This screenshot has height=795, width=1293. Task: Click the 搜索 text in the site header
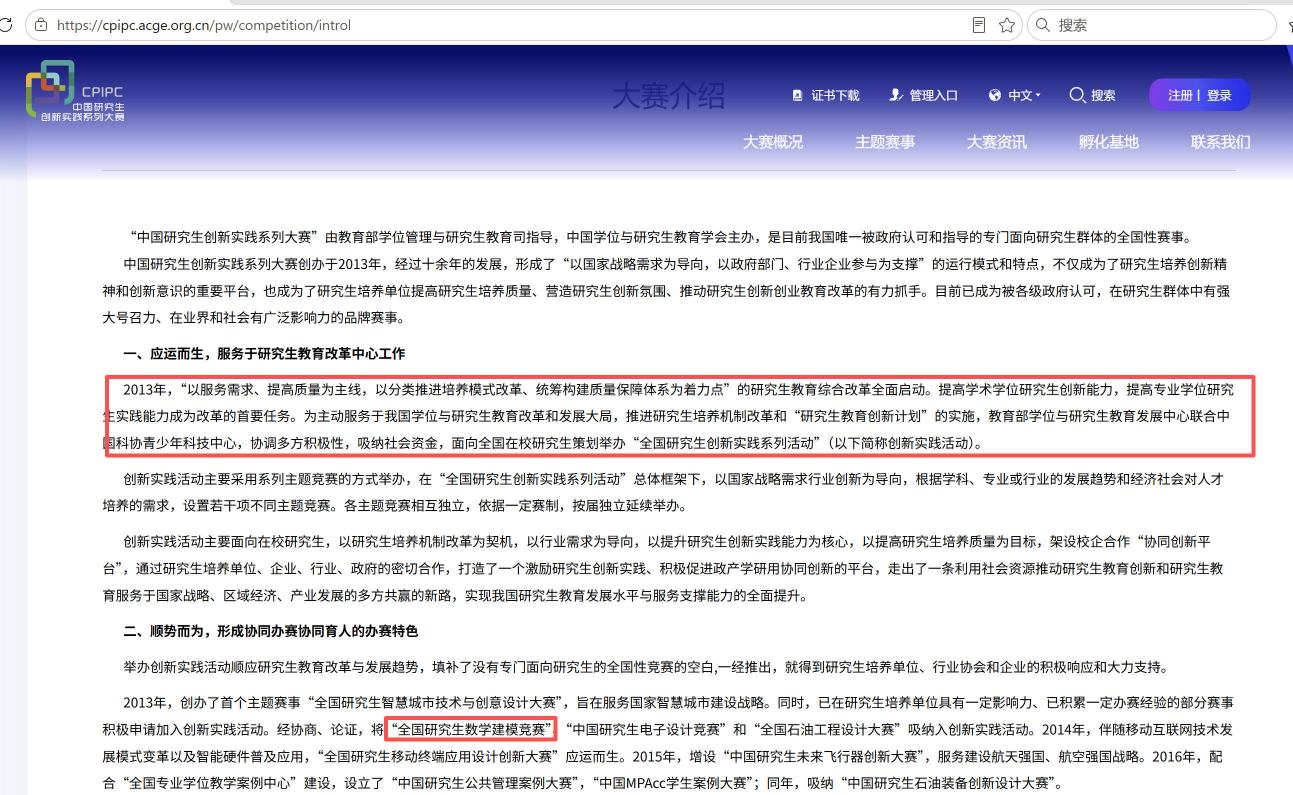point(1103,95)
